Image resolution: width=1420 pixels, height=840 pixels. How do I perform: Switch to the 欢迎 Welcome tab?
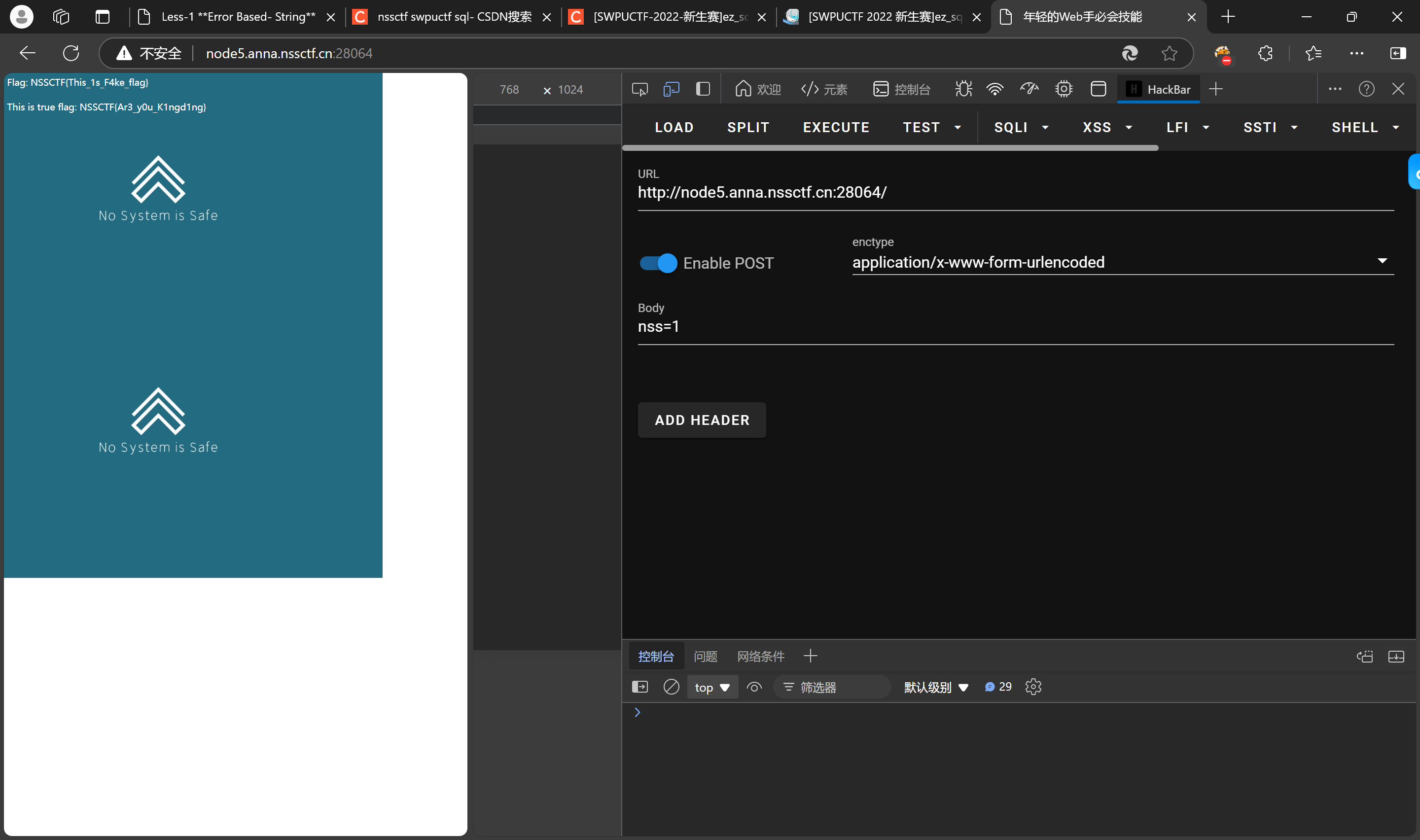[x=758, y=89]
